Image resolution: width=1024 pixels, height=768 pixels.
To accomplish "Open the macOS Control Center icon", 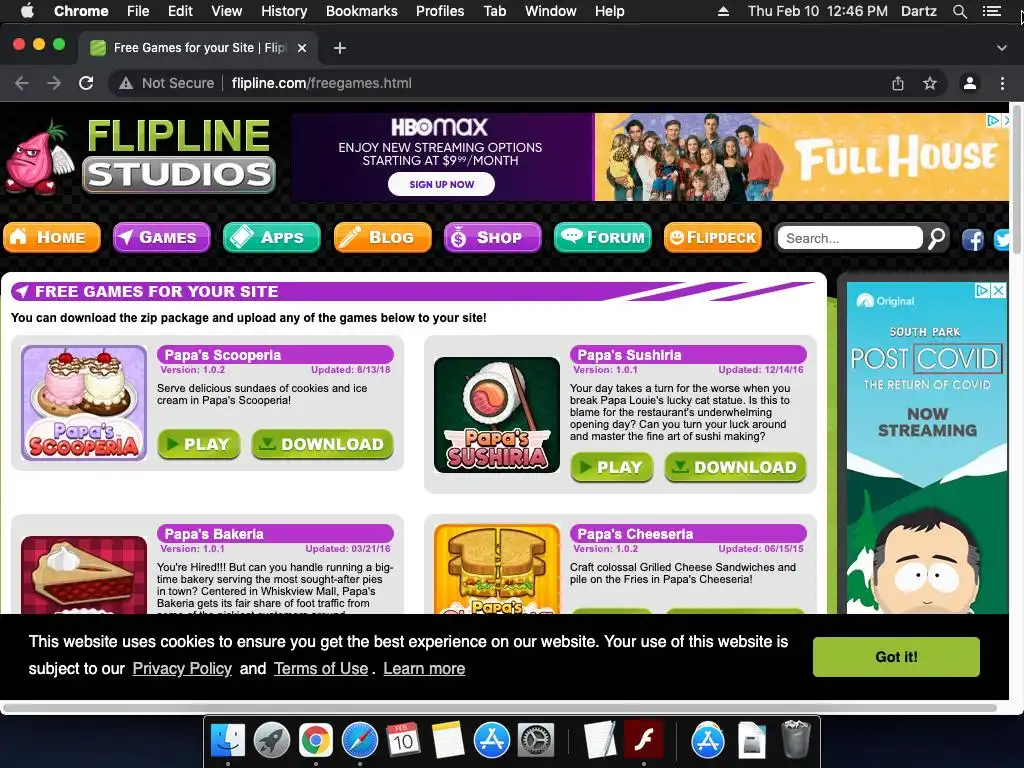I will pyautogui.click(x=991, y=11).
